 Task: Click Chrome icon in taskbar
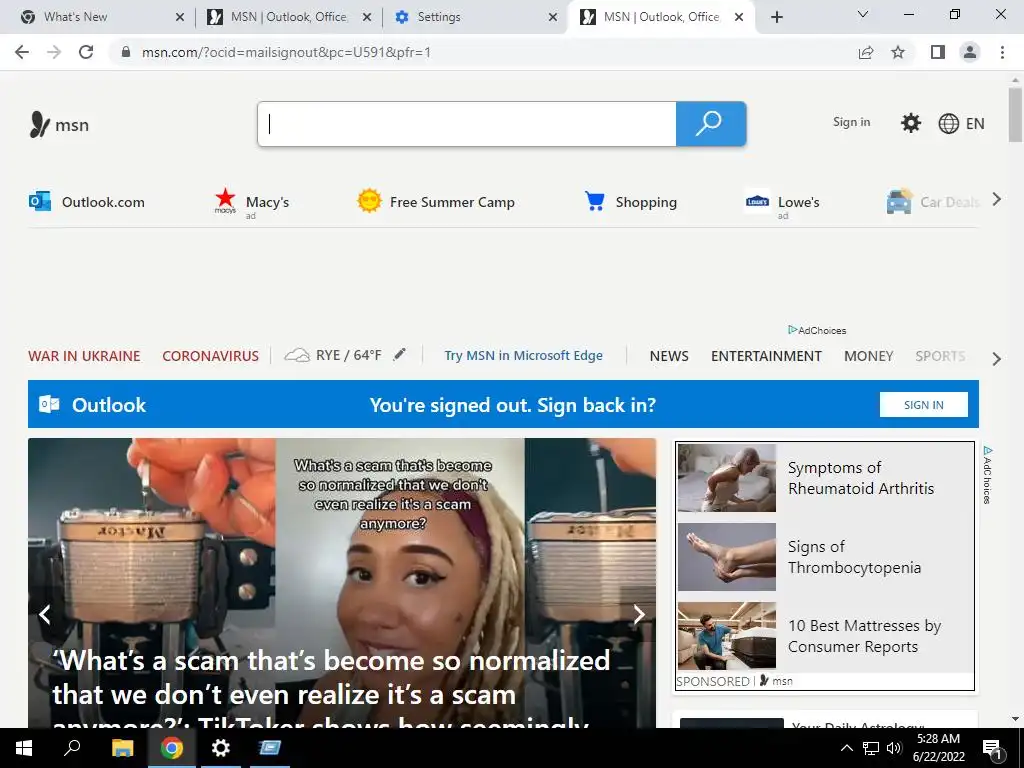coord(172,748)
